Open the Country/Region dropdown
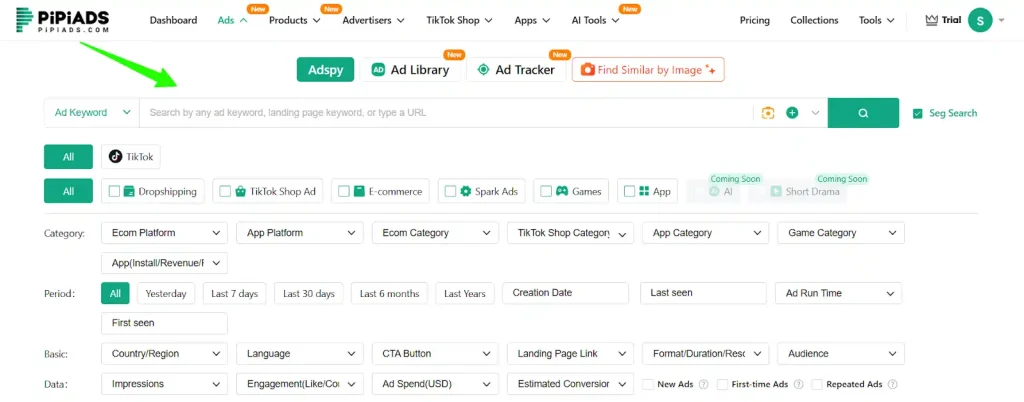The width and height of the screenshot is (1024, 402). pos(165,354)
